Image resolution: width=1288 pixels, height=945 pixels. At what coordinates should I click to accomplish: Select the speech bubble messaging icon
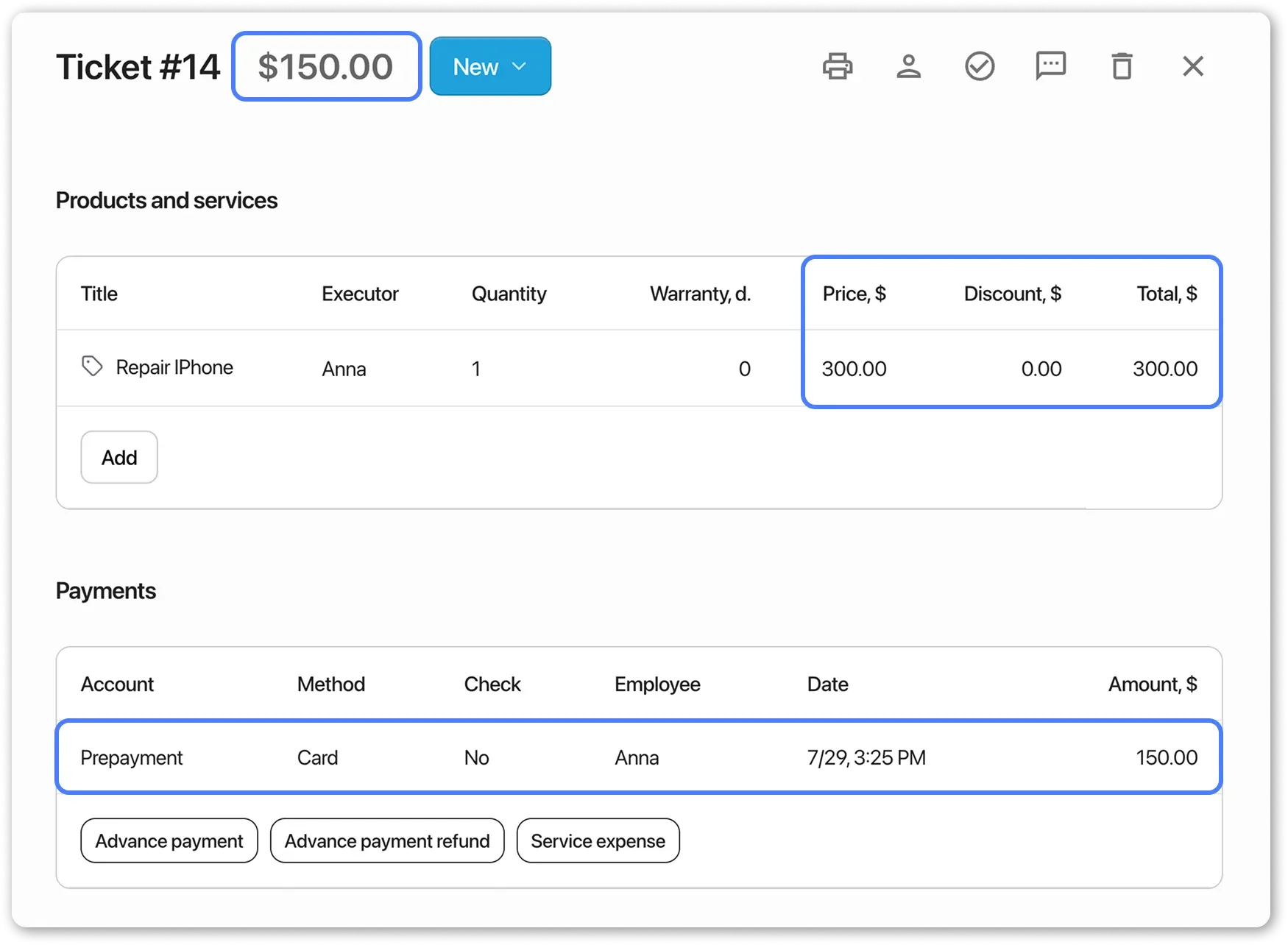(x=1050, y=66)
